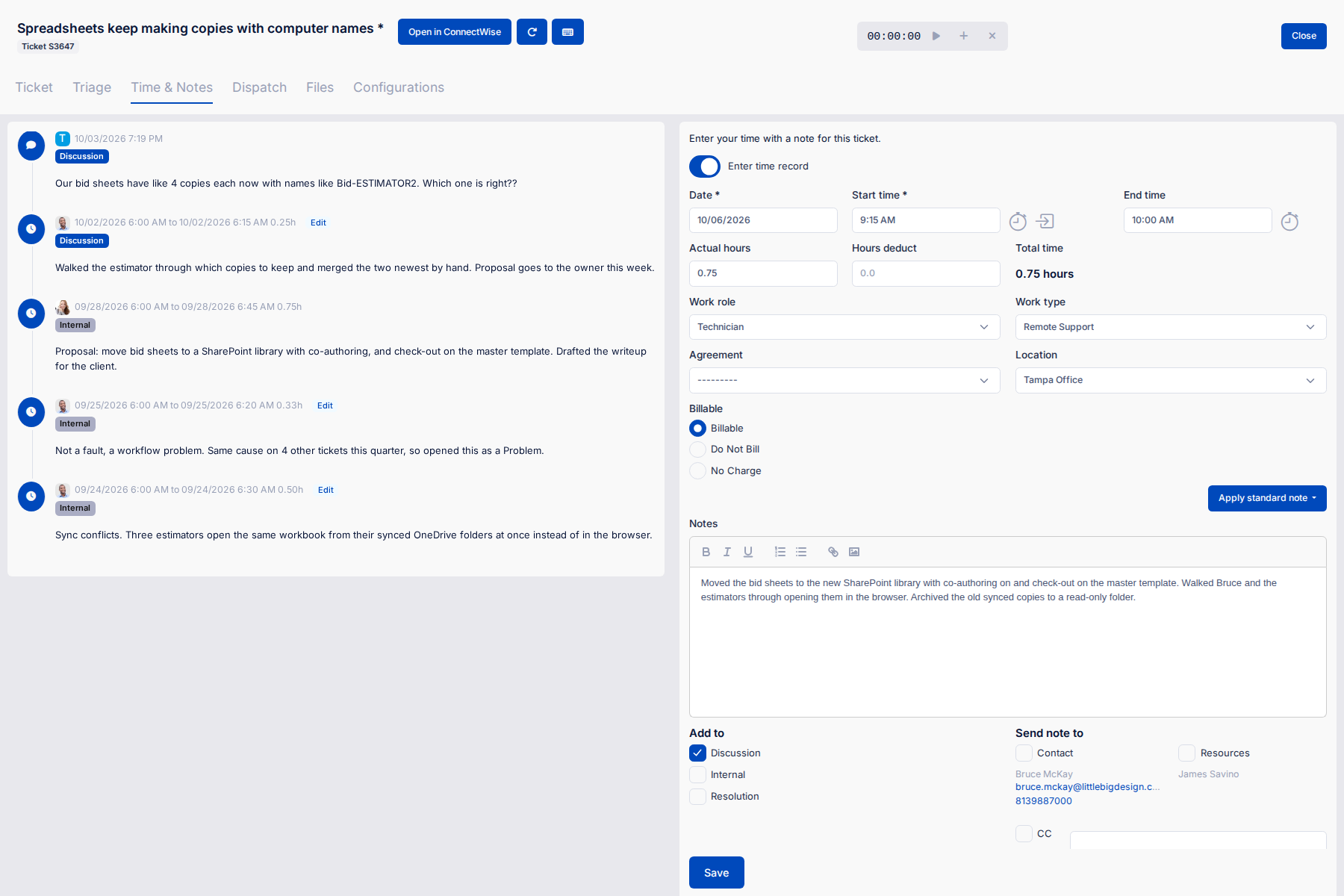Check the Internal checkbox under Add to
The width and height of the screenshot is (1344, 896).
[697, 775]
